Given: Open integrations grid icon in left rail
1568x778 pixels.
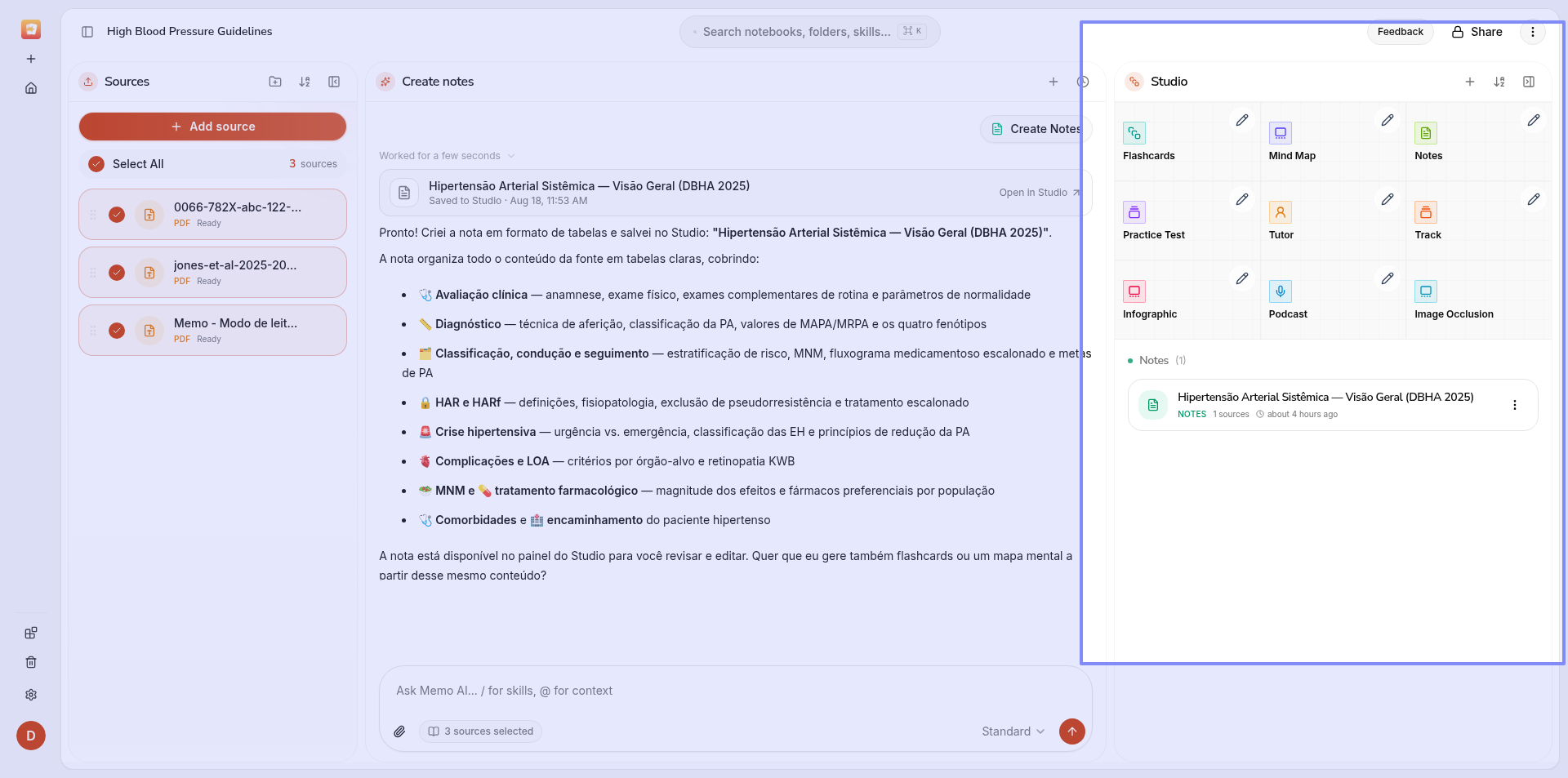Looking at the screenshot, I should tap(31, 633).
